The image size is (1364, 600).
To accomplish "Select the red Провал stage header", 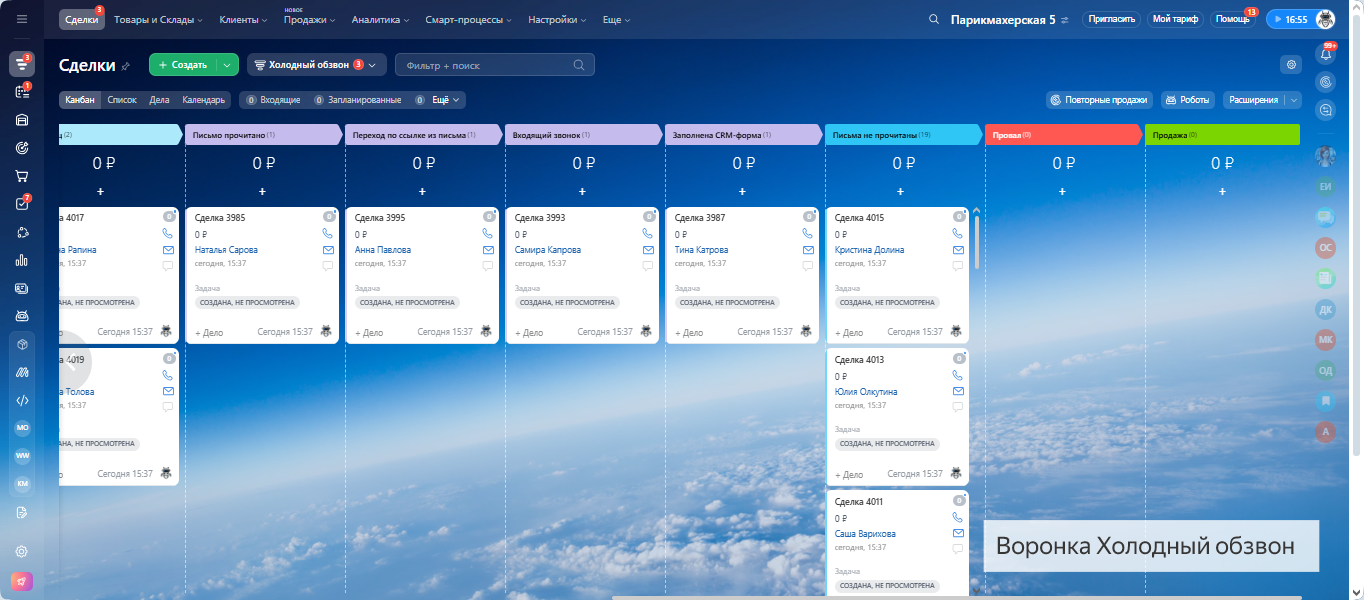I will (1062, 134).
